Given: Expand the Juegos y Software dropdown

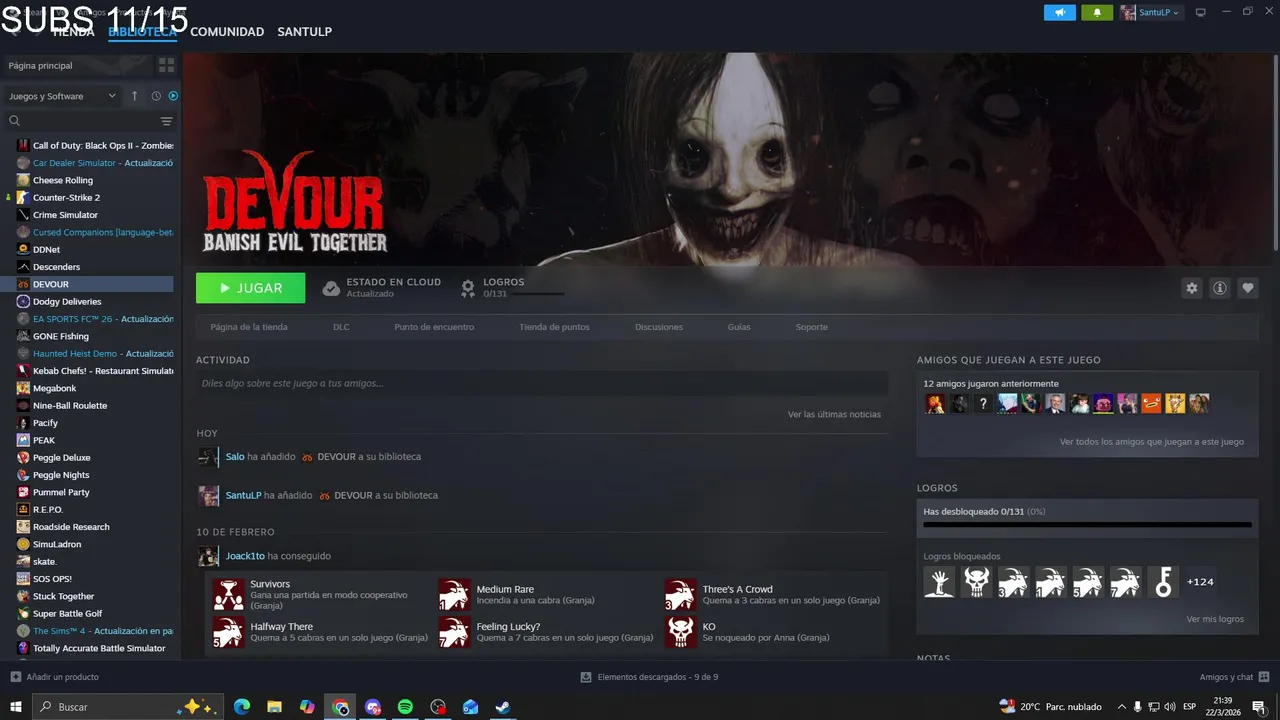Looking at the screenshot, I should [x=63, y=96].
